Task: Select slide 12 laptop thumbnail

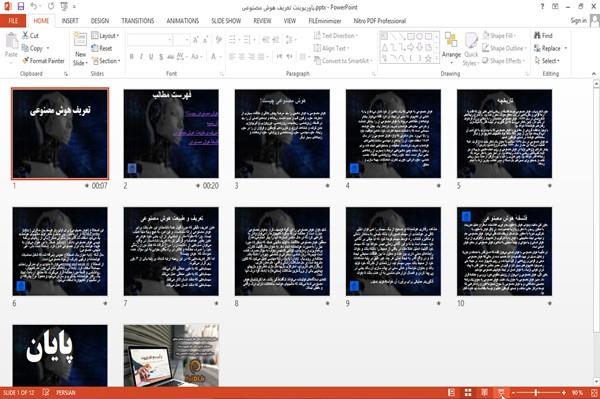Action: [x=171, y=355]
